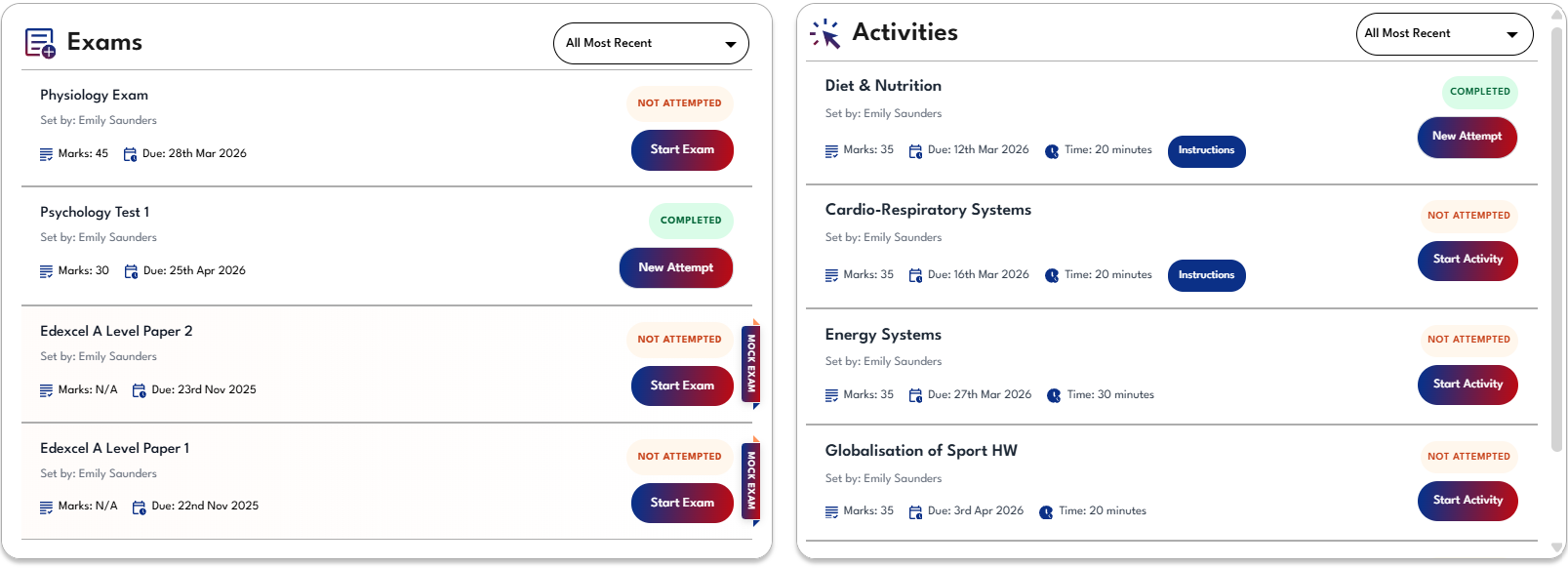This screenshot has width=1568, height=568.
Task: Click the Energy Systems due-date calendar icon
Action: click(915, 395)
